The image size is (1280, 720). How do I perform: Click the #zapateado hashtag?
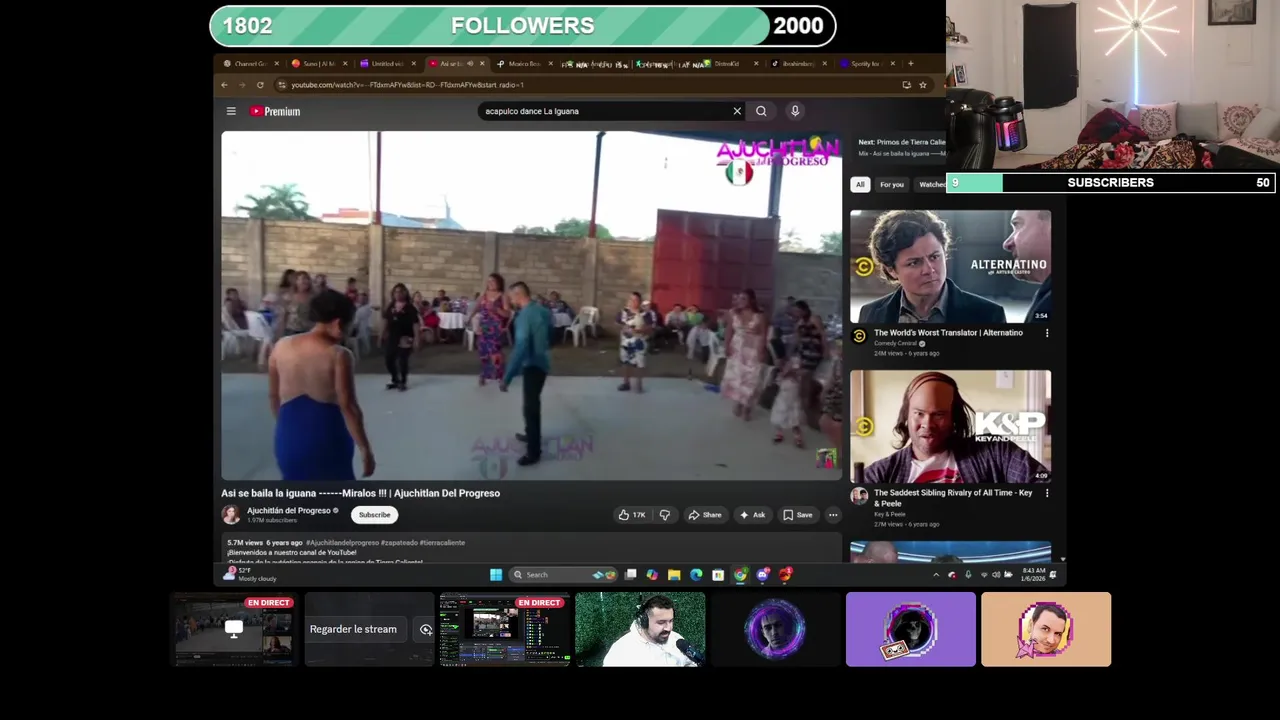(x=399, y=543)
